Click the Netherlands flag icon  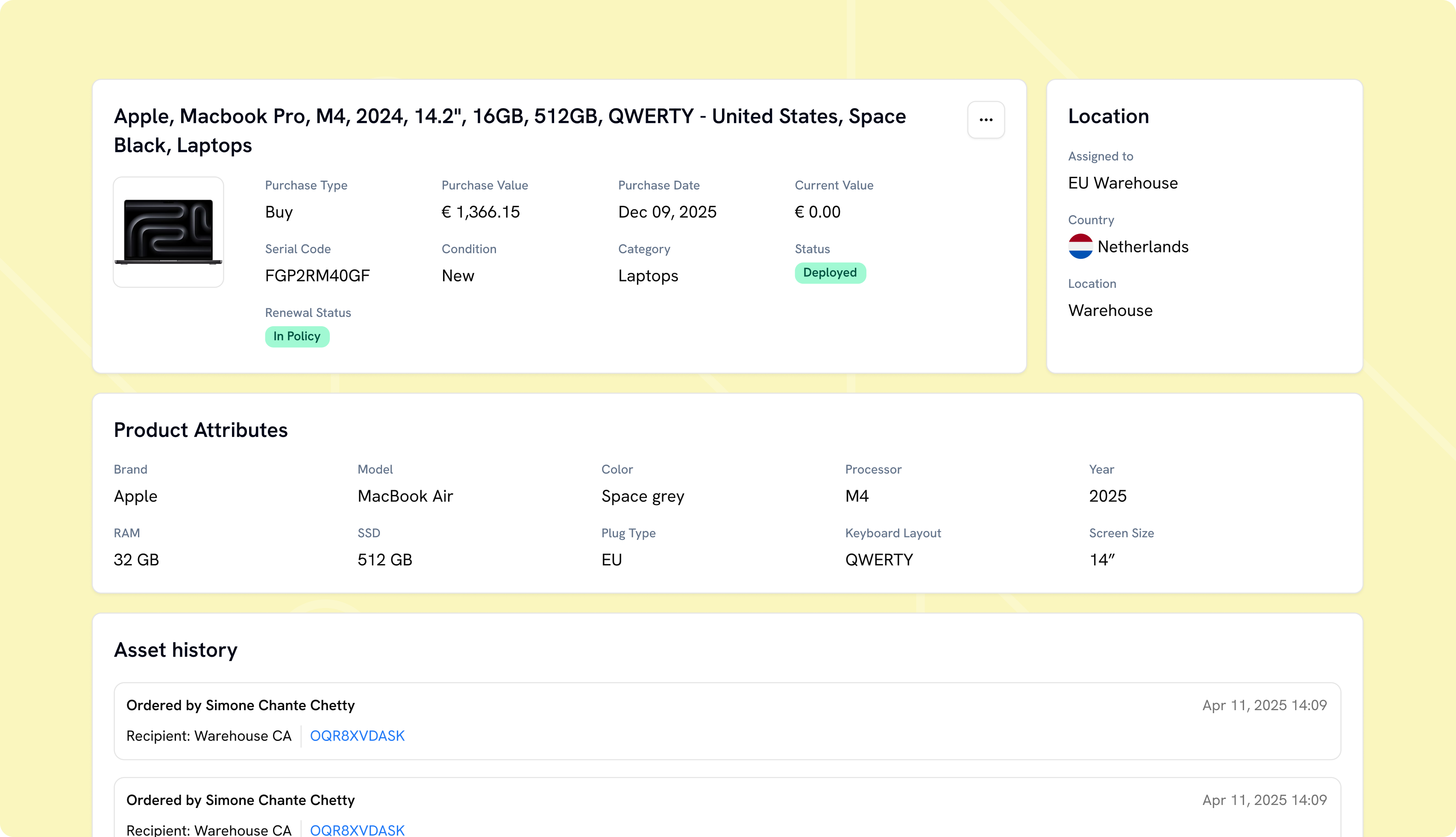point(1080,246)
